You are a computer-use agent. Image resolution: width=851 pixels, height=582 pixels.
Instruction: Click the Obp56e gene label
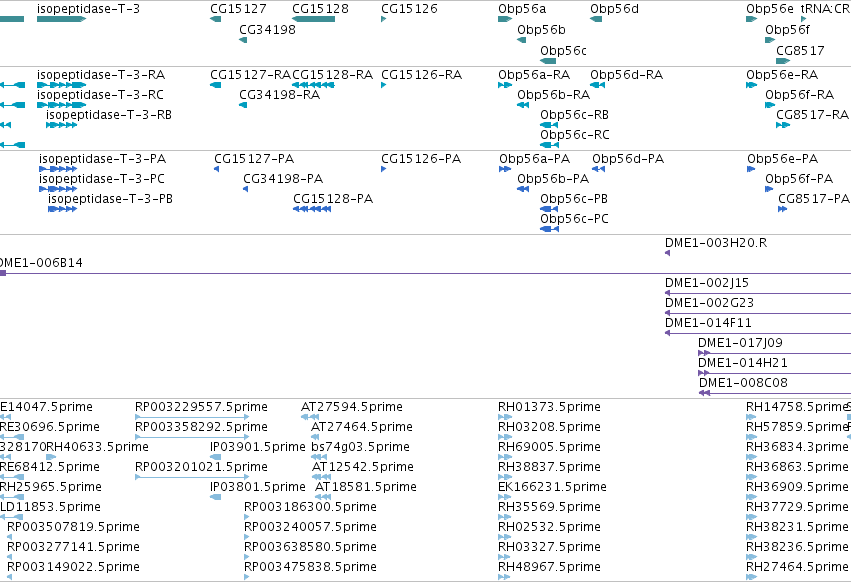[770, 9]
